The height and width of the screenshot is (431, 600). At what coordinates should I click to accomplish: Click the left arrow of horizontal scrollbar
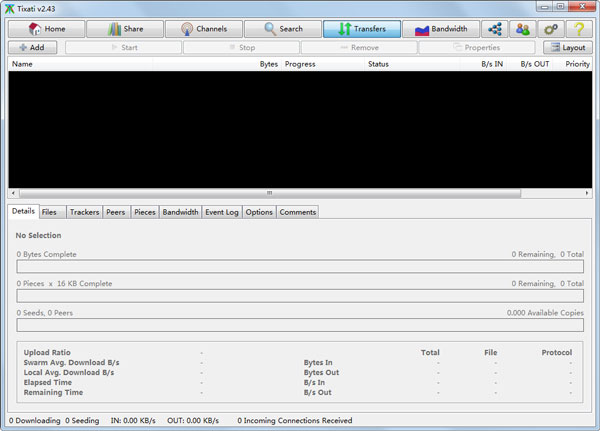pyautogui.click(x=13, y=193)
